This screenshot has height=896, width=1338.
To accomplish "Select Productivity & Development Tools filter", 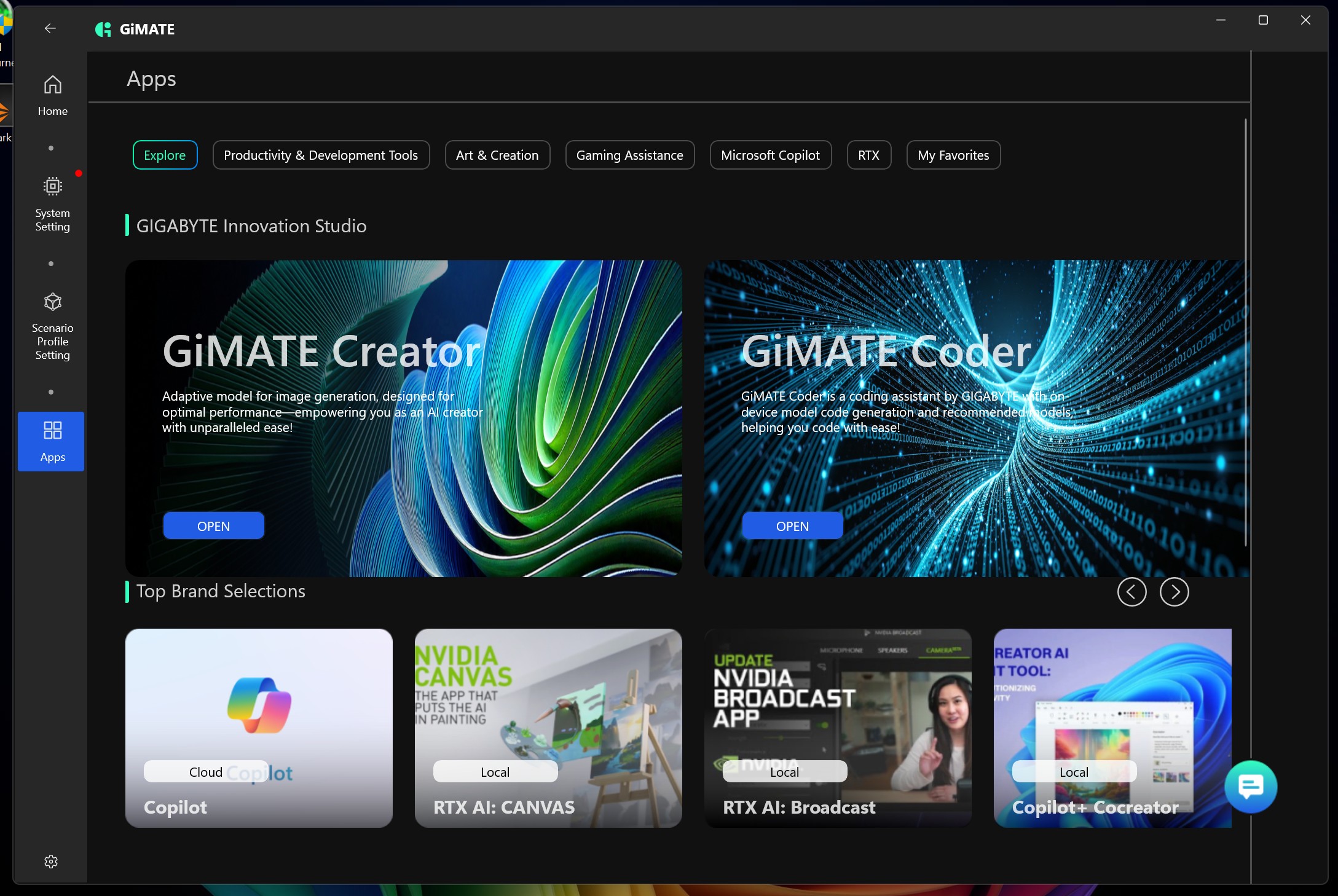I will coord(321,155).
